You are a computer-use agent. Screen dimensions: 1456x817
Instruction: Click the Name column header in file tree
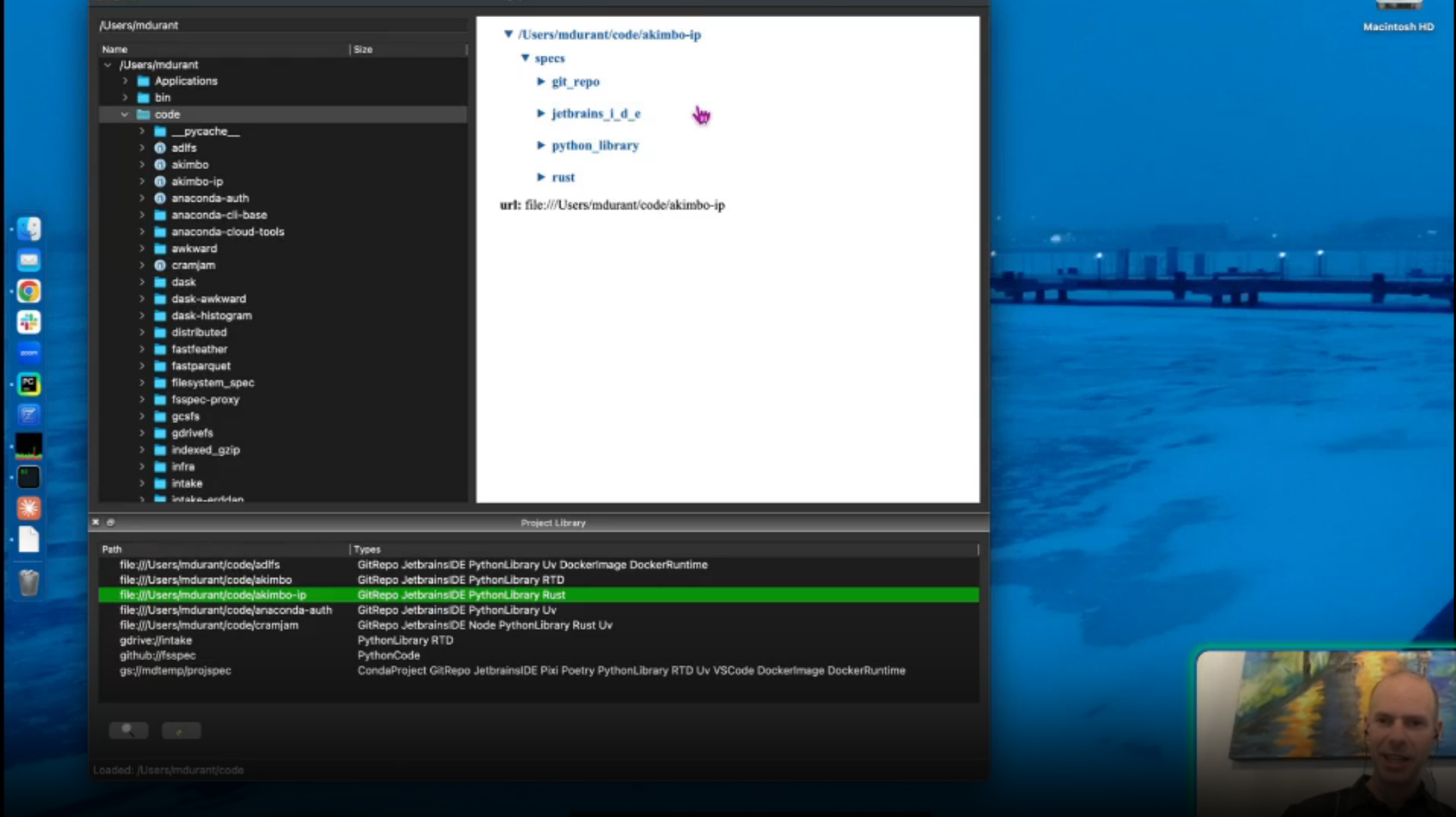[x=115, y=50]
